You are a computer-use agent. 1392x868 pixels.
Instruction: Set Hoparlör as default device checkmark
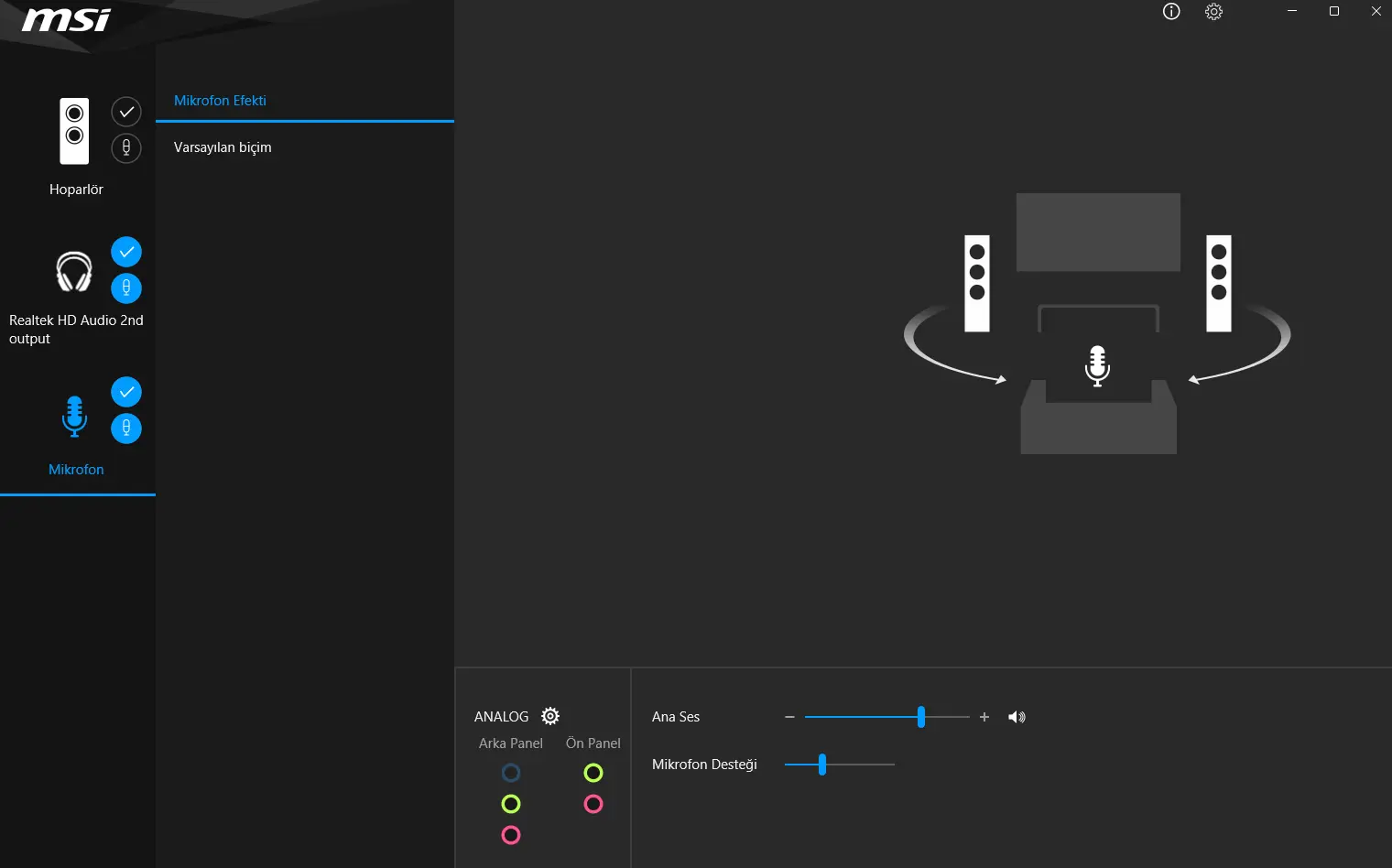[x=126, y=112]
